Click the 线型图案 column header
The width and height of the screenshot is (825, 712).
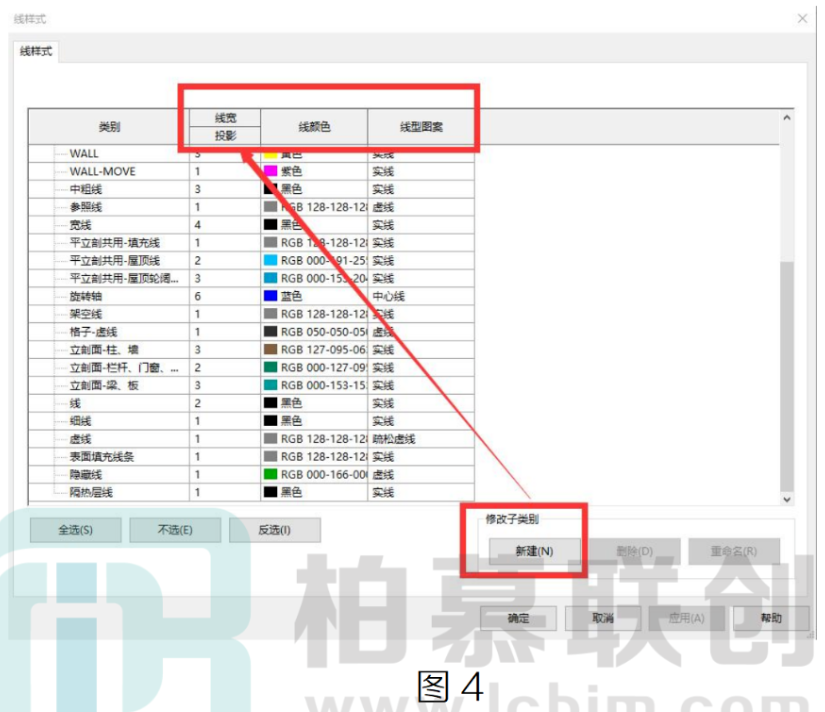coord(421,127)
